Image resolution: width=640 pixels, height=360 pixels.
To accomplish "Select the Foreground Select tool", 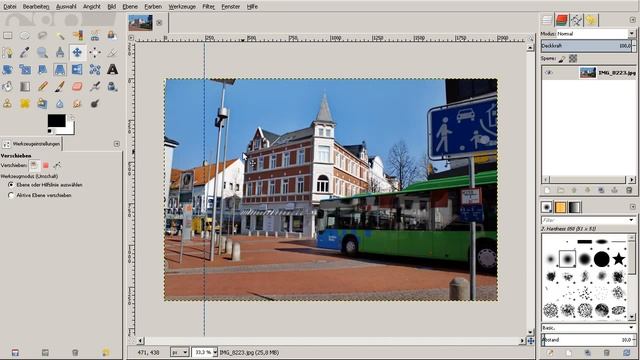I will (112, 36).
